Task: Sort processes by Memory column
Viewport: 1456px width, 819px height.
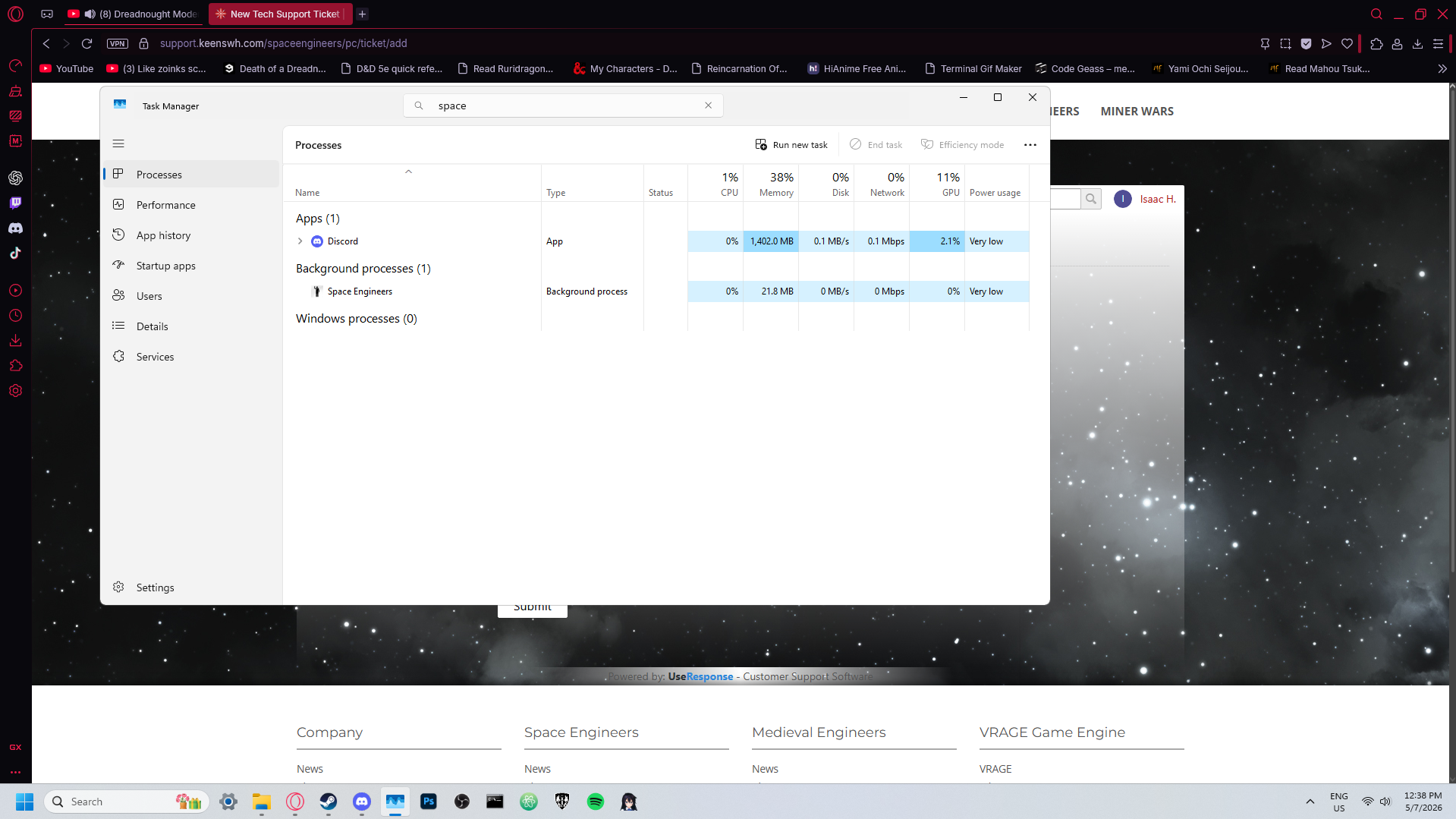Action: [771, 184]
